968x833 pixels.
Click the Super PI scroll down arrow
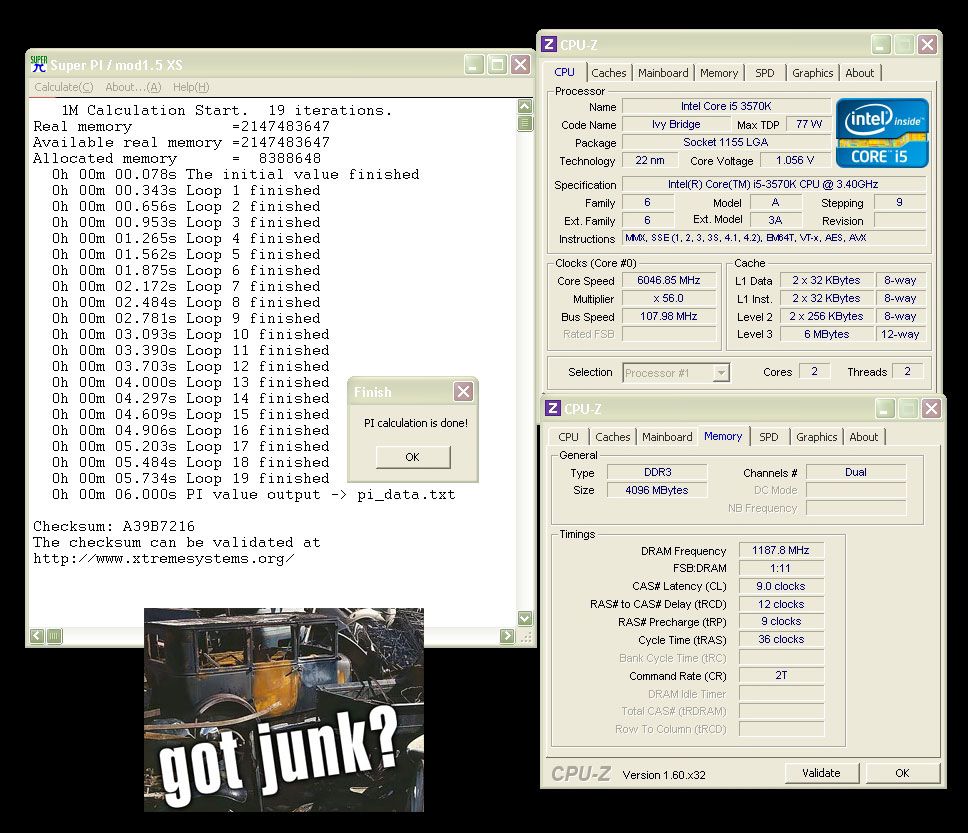pyautogui.click(x=525, y=618)
